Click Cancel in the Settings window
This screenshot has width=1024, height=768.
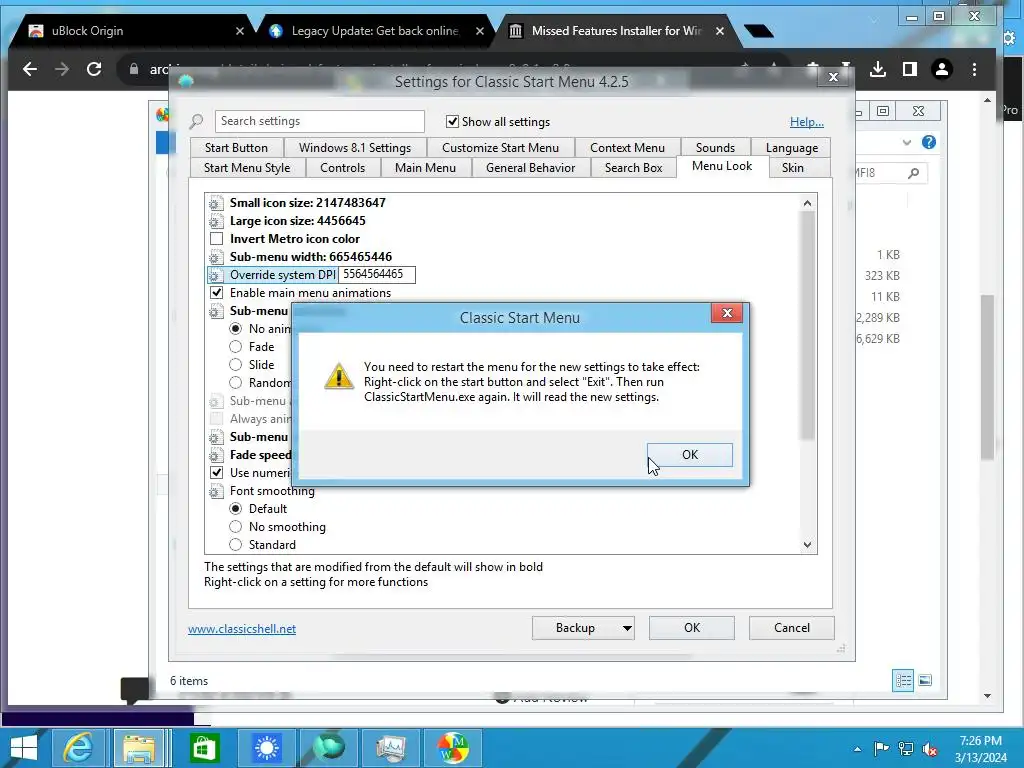(x=792, y=628)
